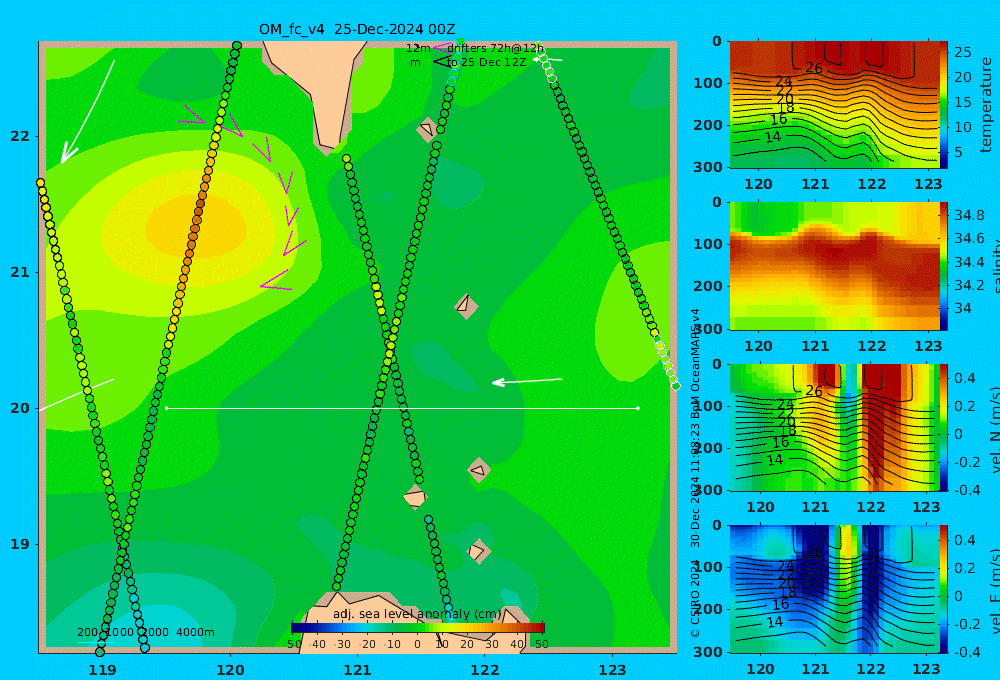Click latitude tick label 19 on the map
Image resolution: width=1000 pixels, height=680 pixels.
point(20,544)
